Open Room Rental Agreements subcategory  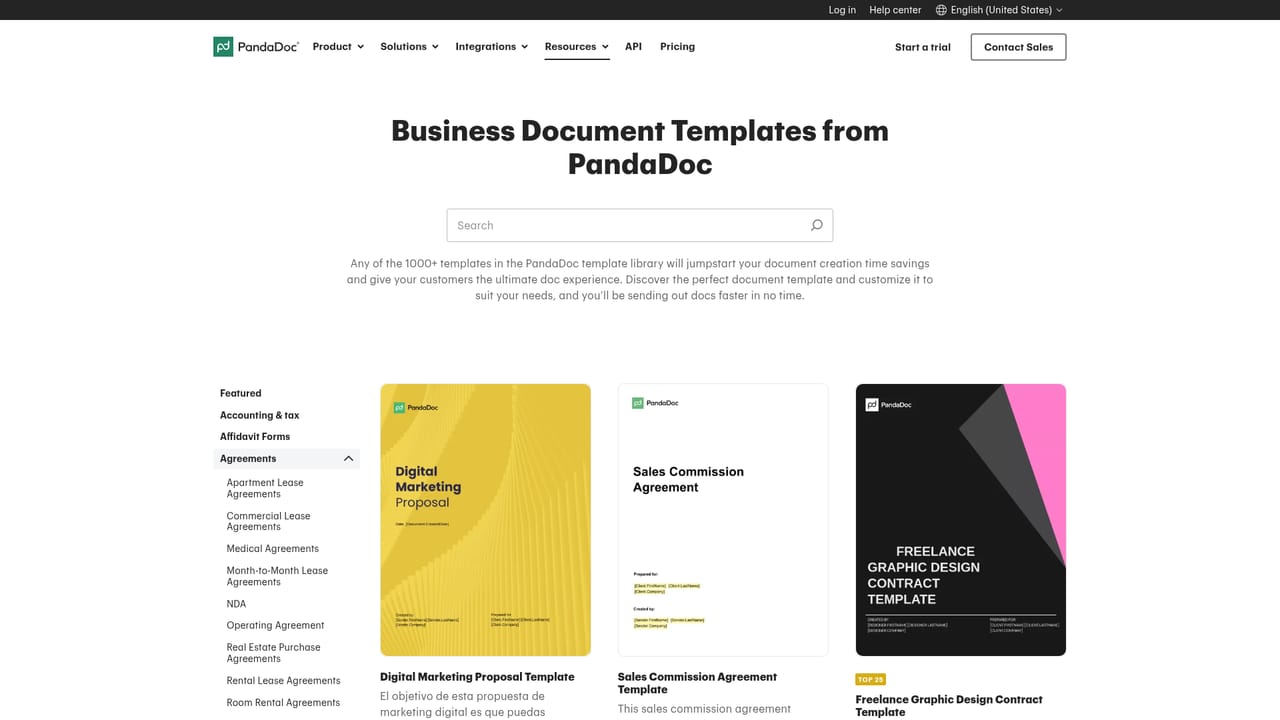point(283,703)
